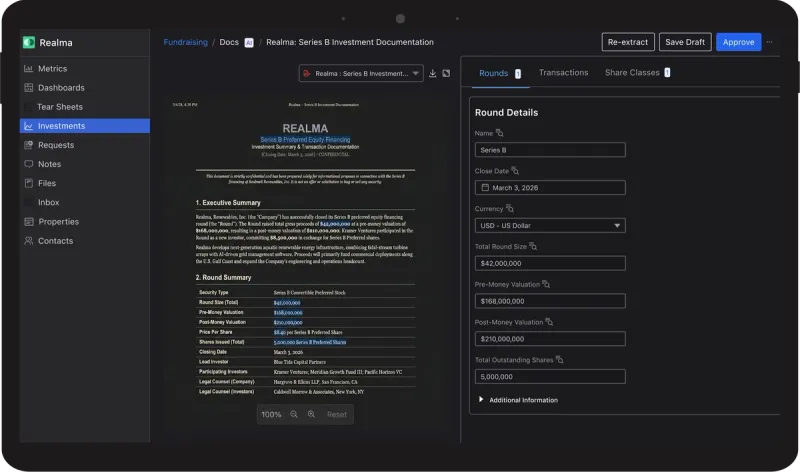
Task: Click the 100% zoom level
Action: pyautogui.click(x=271, y=415)
